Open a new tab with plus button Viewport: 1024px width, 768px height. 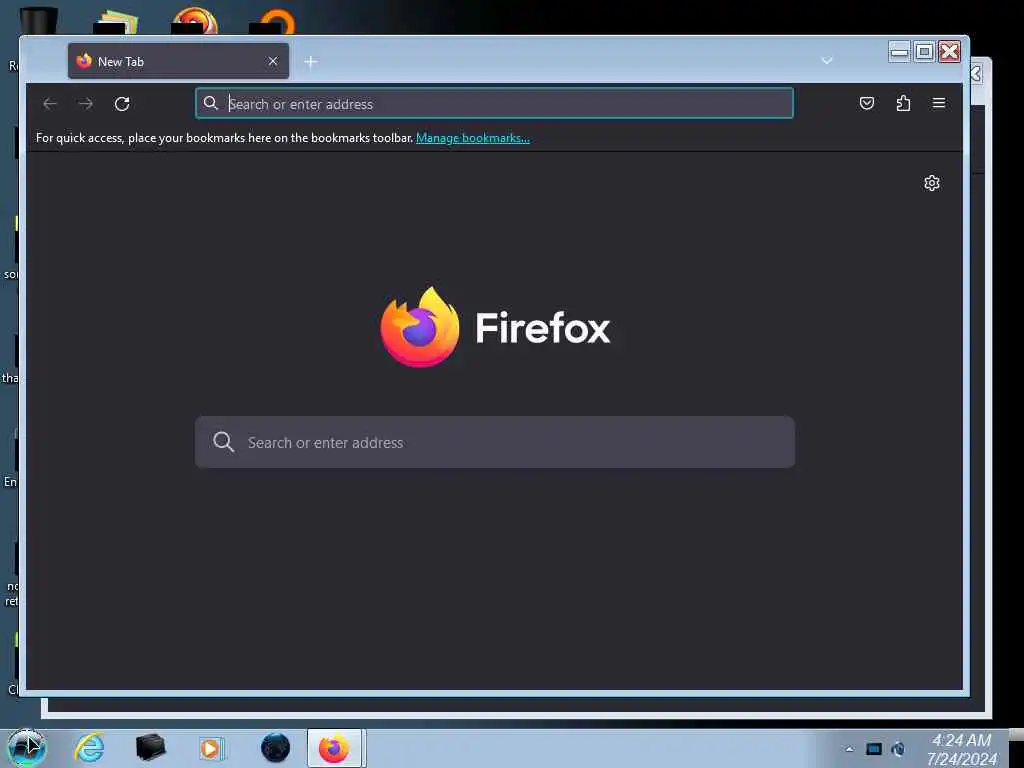point(311,61)
